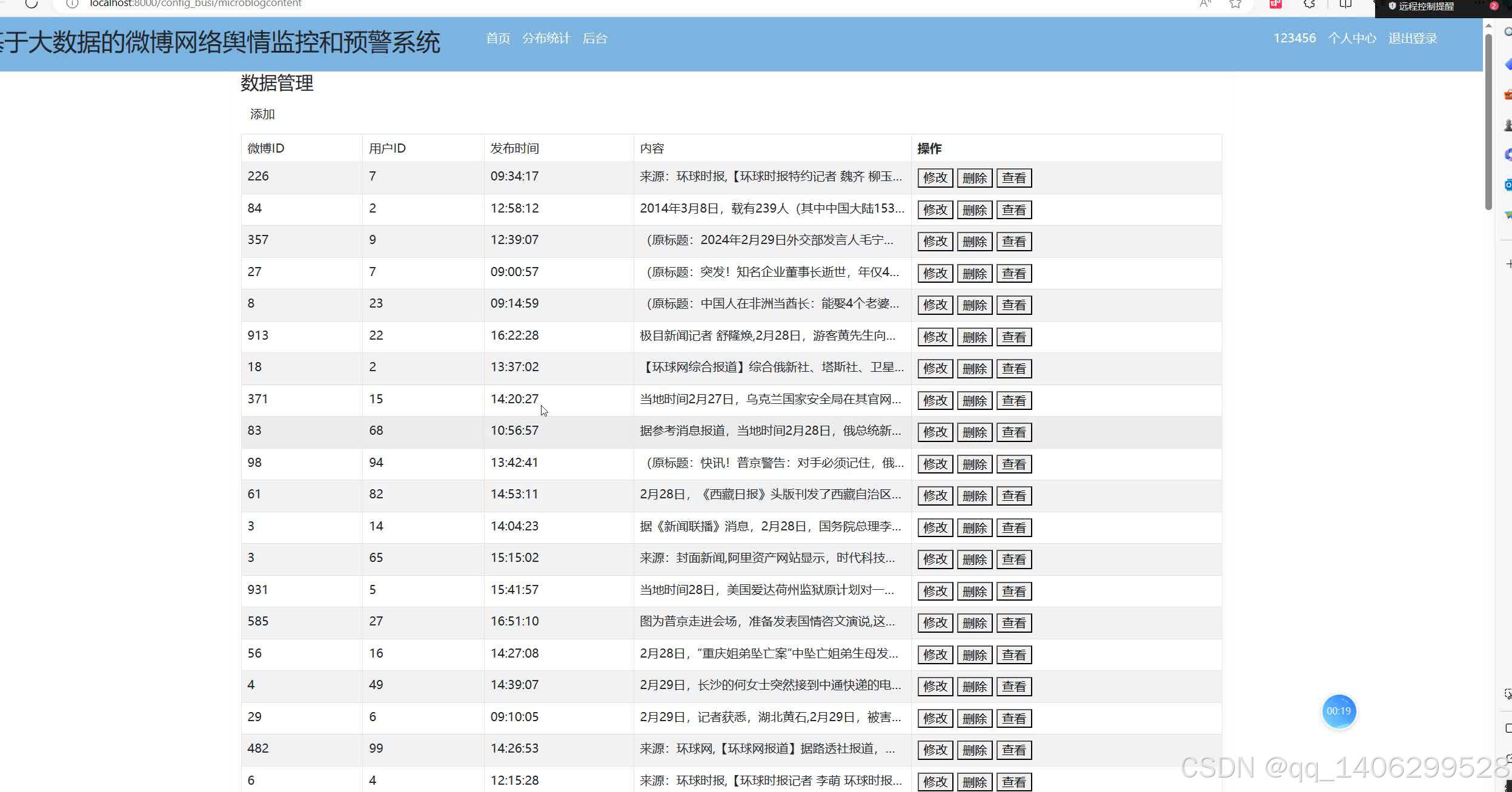Open 首页 navigation menu item
The width and height of the screenshot is (1512, 792).
(498, 39)
